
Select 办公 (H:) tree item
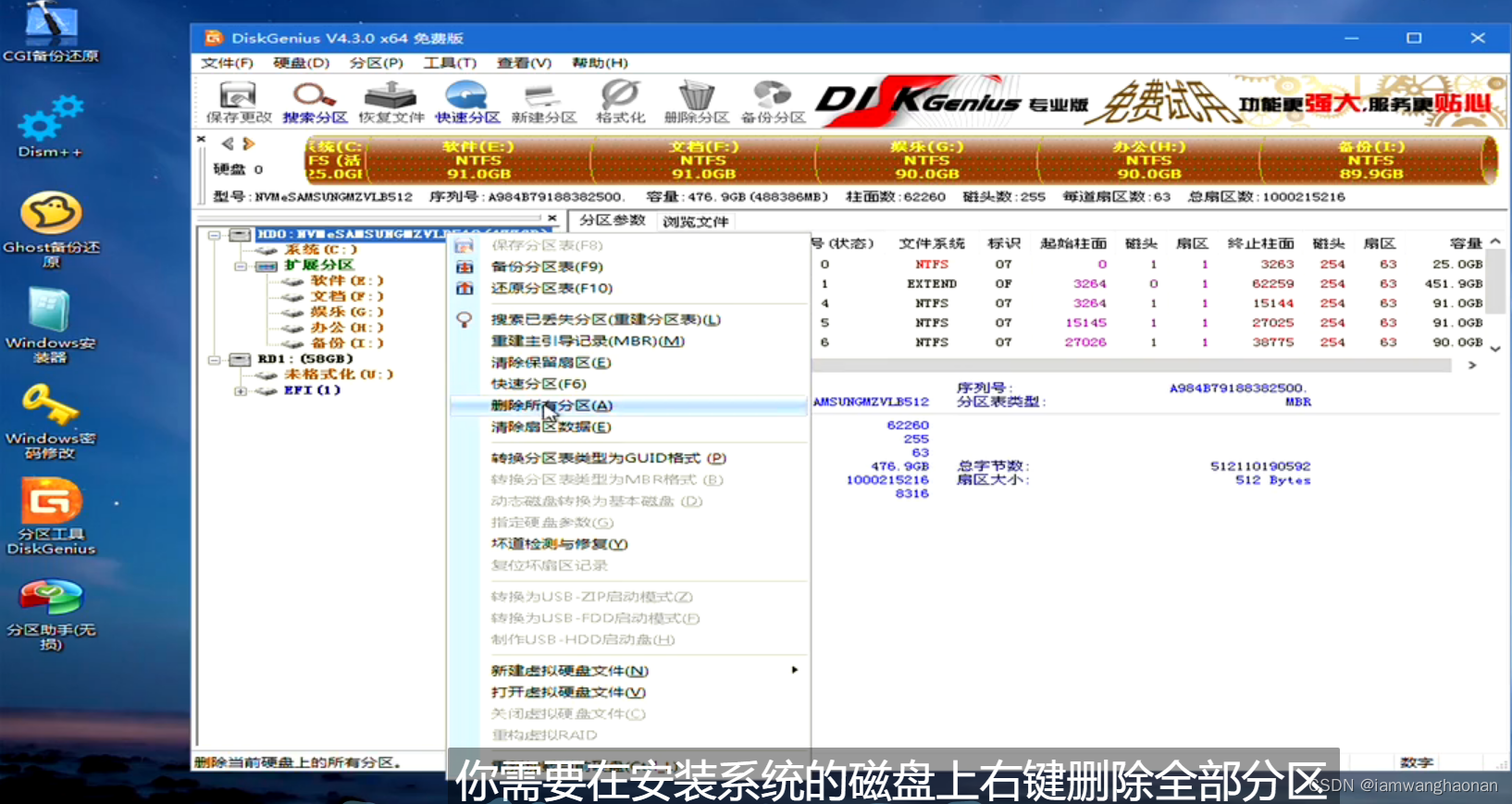[x=346, y=328]
